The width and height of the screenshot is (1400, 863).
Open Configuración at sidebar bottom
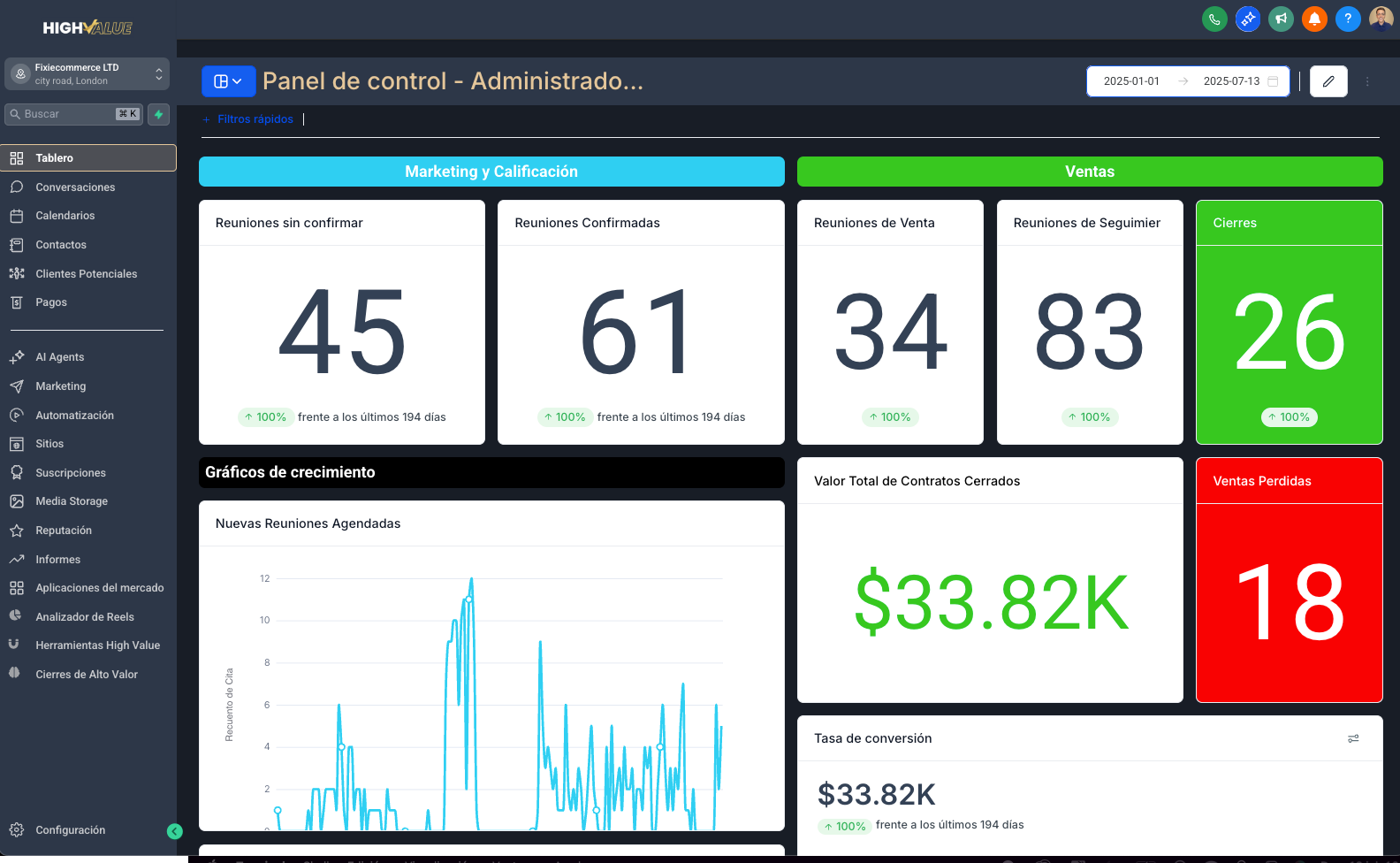pyautogui.click(x=70, y=830)
